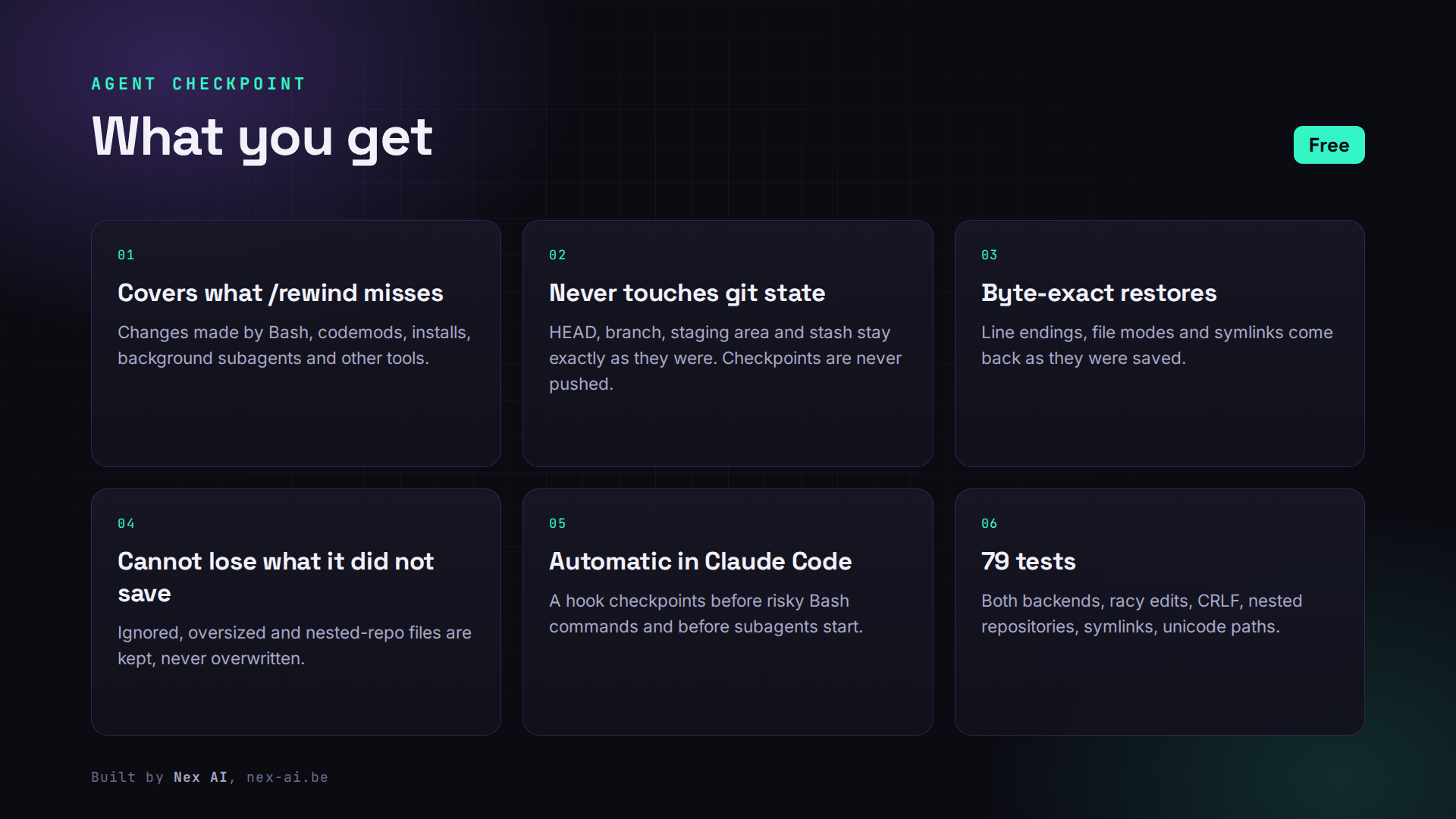Click the green Free badge
The height and width of the screenshot is (819, 1456).
[1329, 145]
